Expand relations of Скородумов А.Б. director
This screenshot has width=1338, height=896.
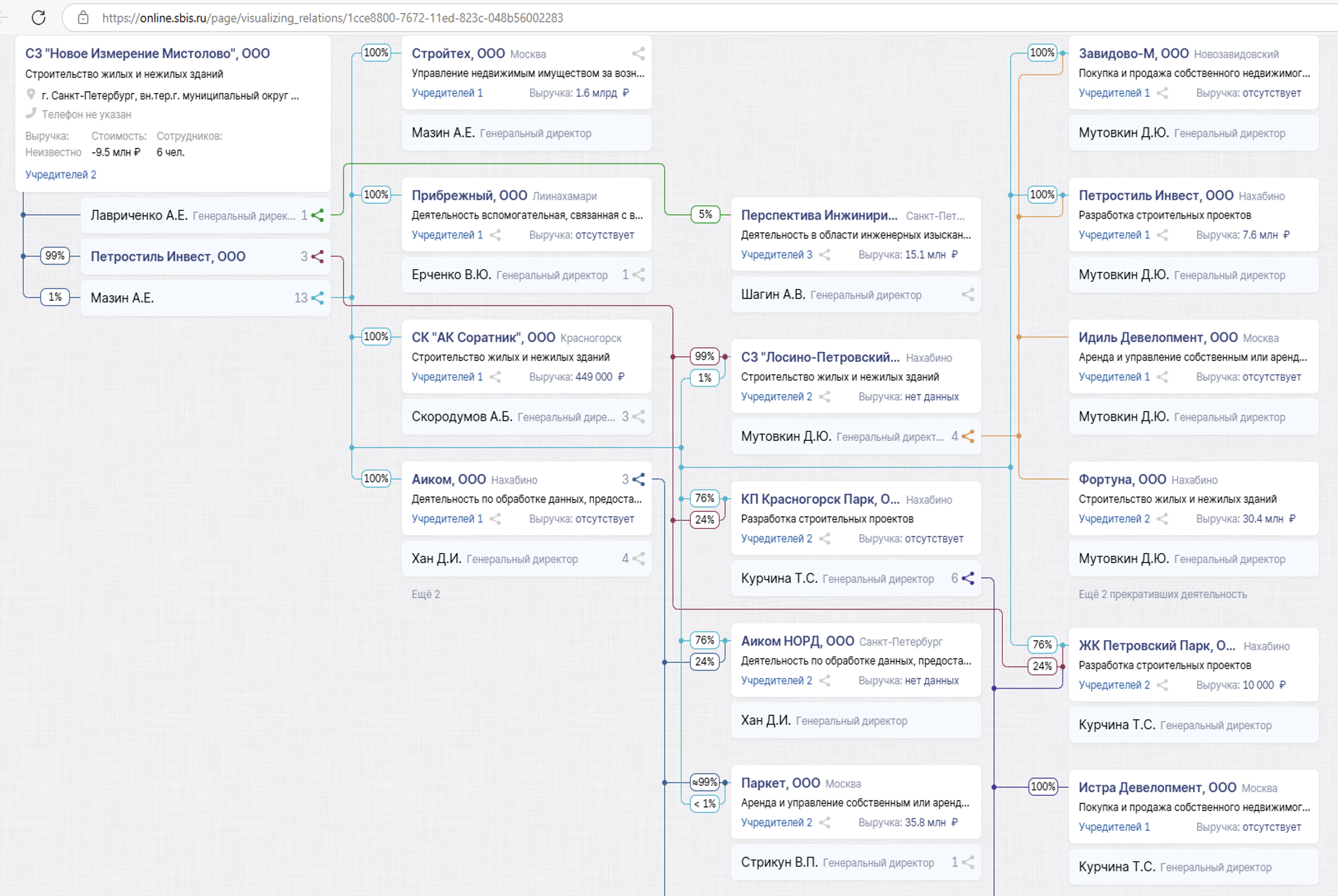[638, 416]
